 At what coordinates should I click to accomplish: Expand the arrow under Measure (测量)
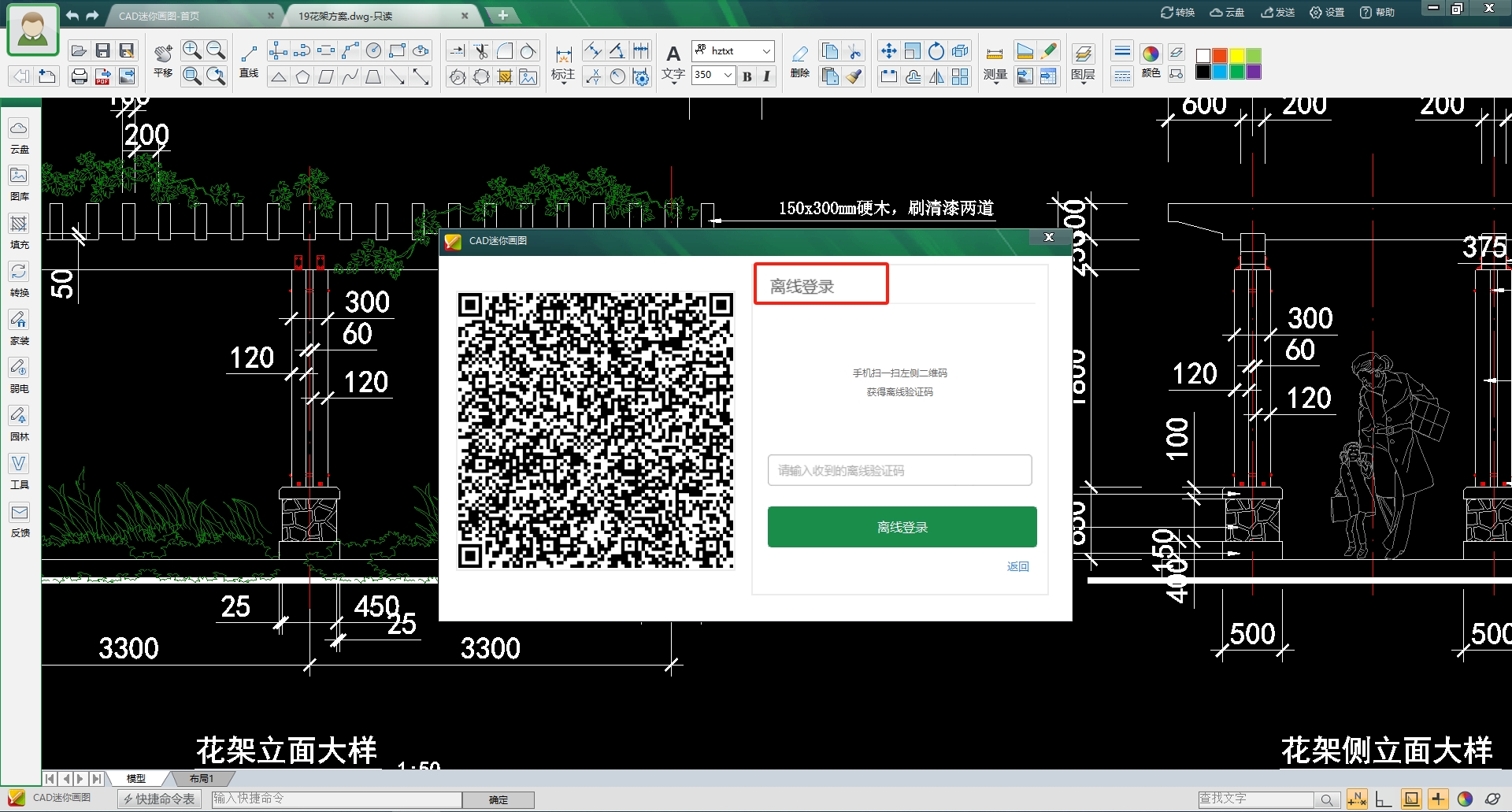995,83
